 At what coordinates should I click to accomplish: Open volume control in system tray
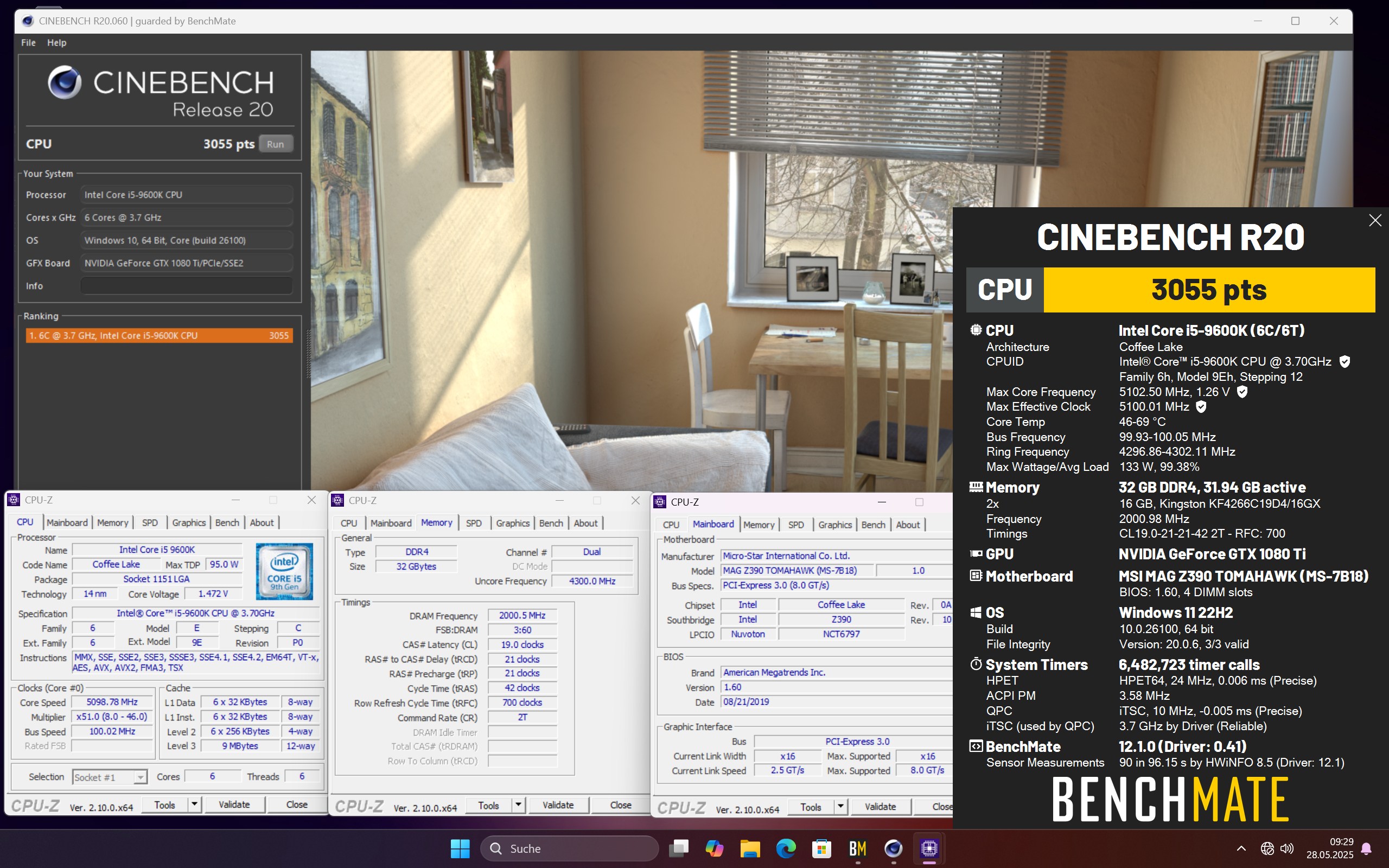1288,848
